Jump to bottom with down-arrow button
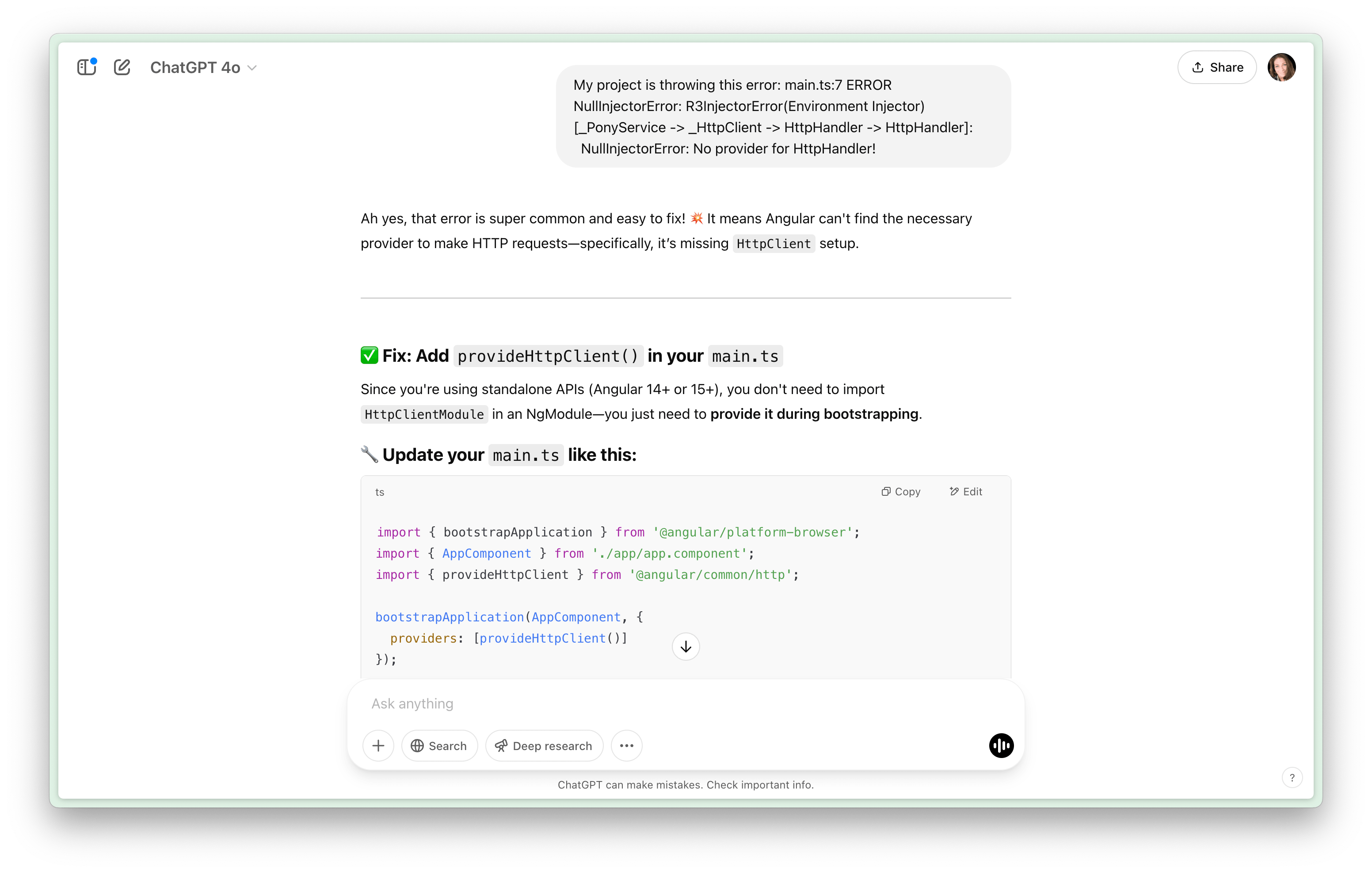The image size is (1372, 873). pos(686,647)
